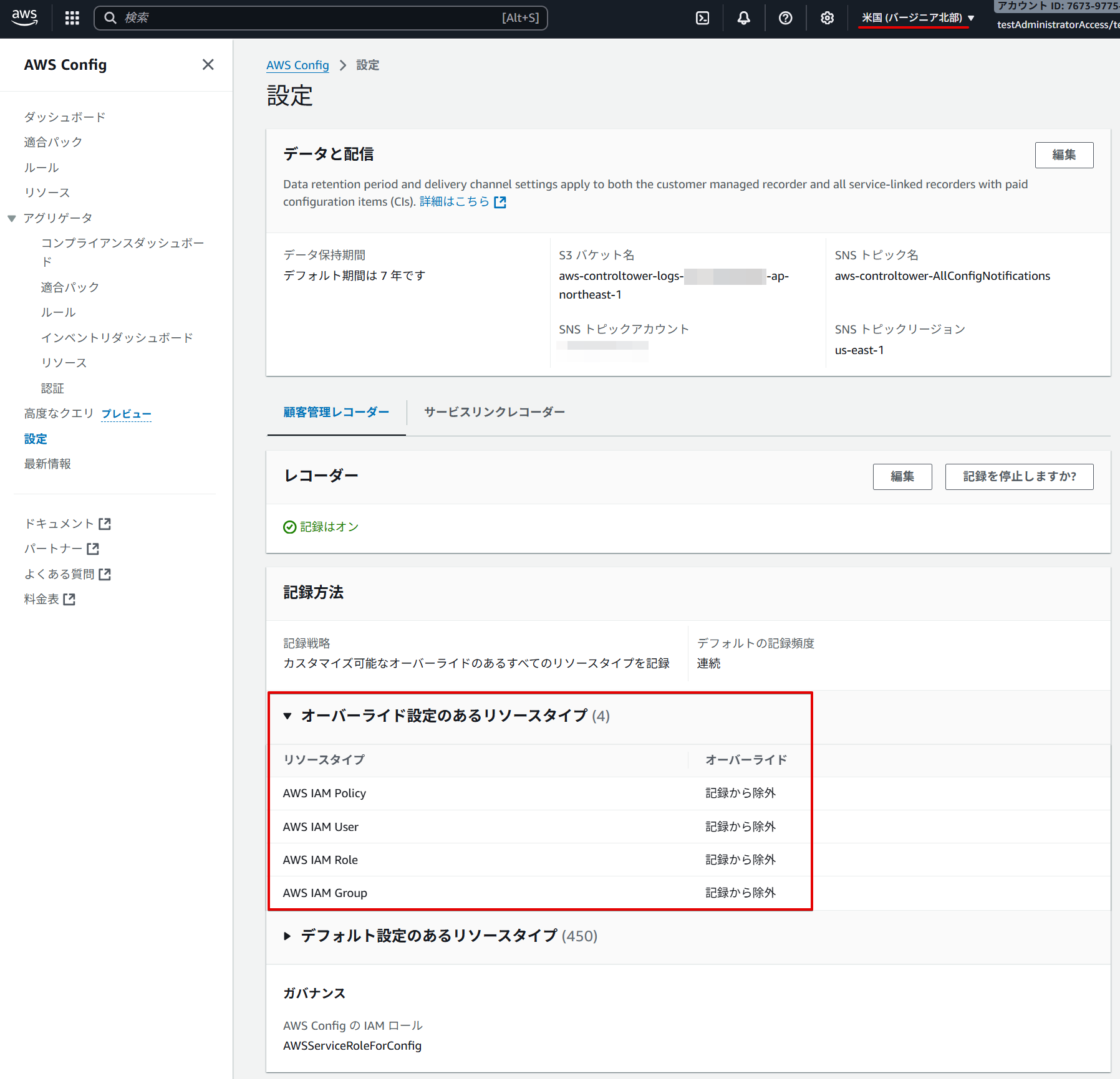The width and height of the screenshot is (1120, 1079).
Task: Open the services grid menu icon
Action: click(x=72, y=18)
